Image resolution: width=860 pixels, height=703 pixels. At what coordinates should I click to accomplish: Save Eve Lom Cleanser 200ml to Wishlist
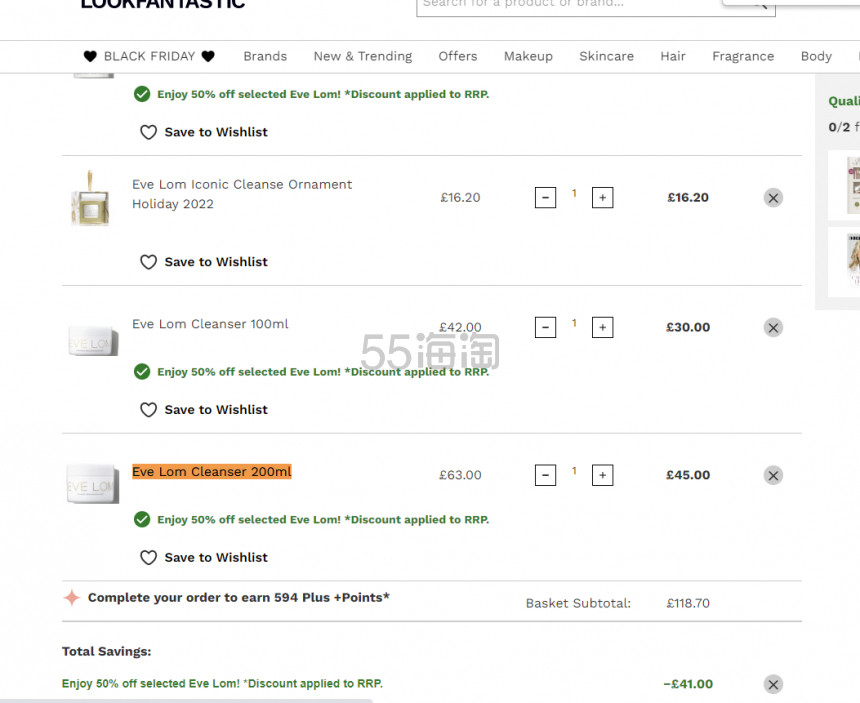pos(203,557)
